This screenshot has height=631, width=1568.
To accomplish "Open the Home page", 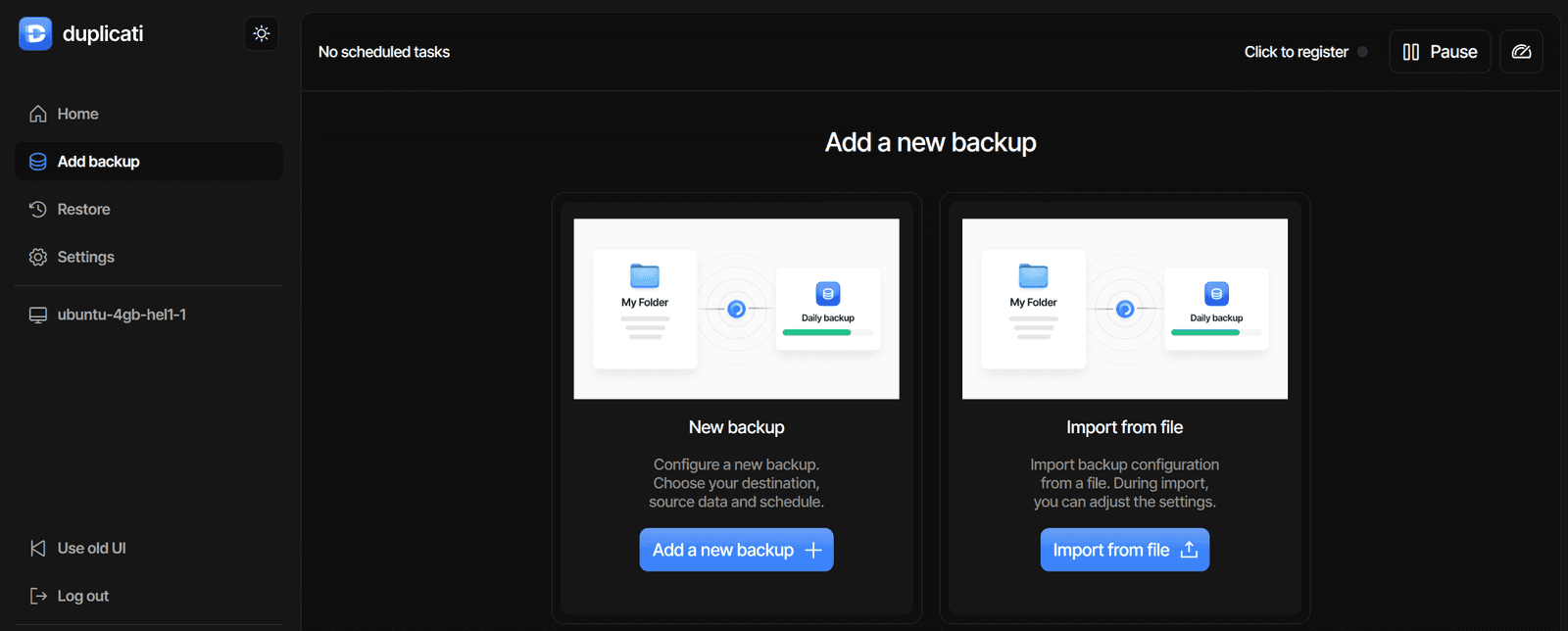I will [x=149, y=114].
